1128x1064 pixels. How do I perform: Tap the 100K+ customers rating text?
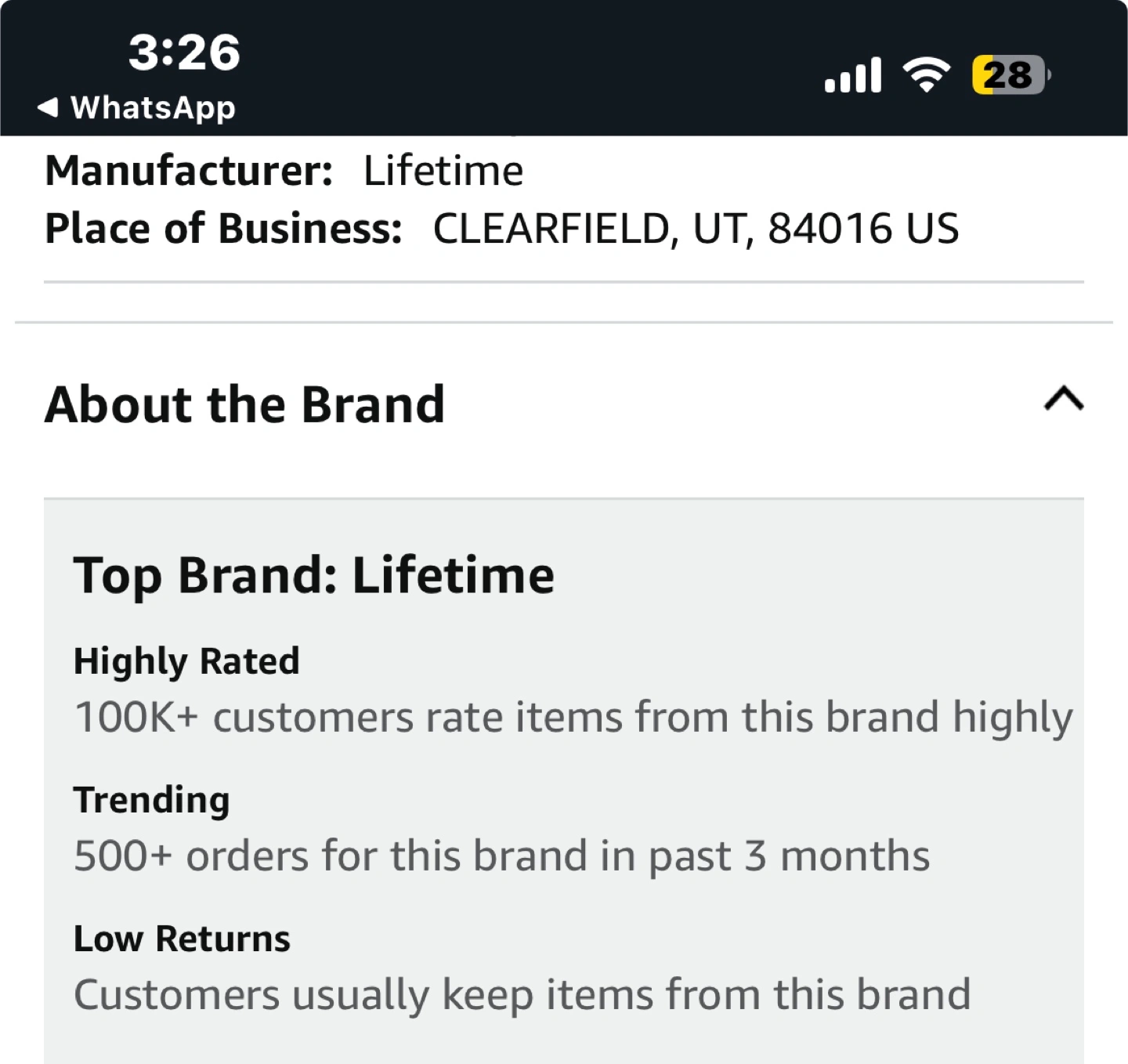coord(573,718)
